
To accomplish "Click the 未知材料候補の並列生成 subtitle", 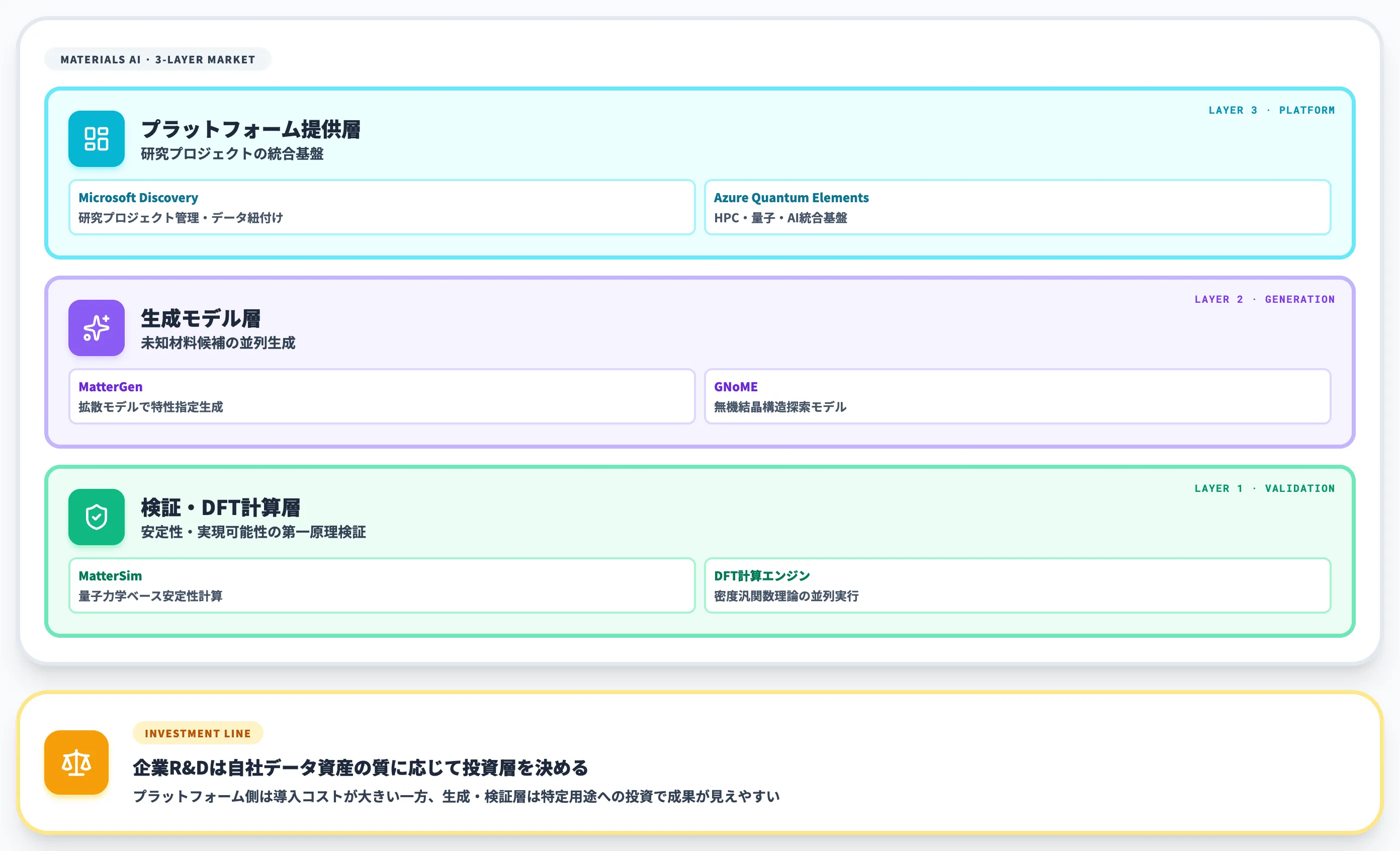I will click(218, 343).
